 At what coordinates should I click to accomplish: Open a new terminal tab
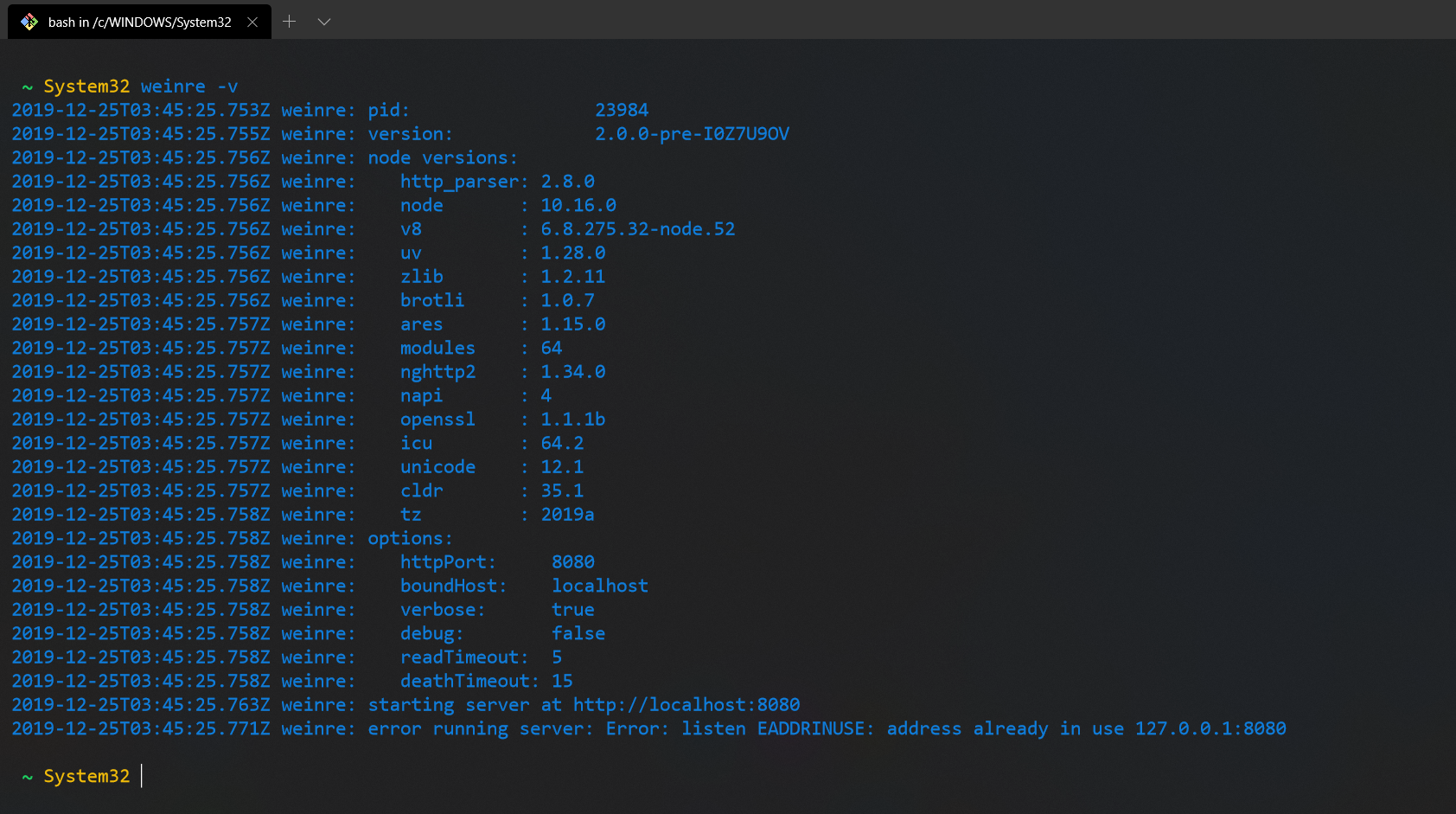(x=290, y=22)
